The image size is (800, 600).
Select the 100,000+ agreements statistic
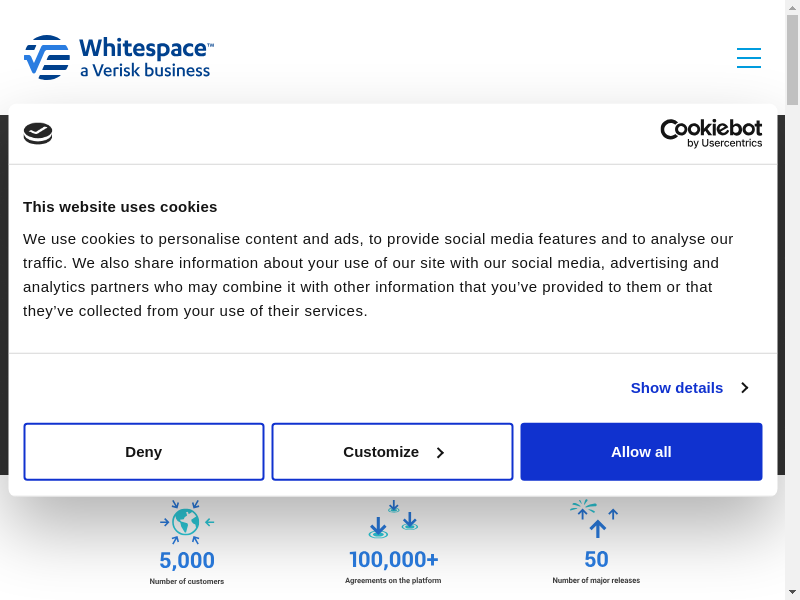(x=393, y=560)
